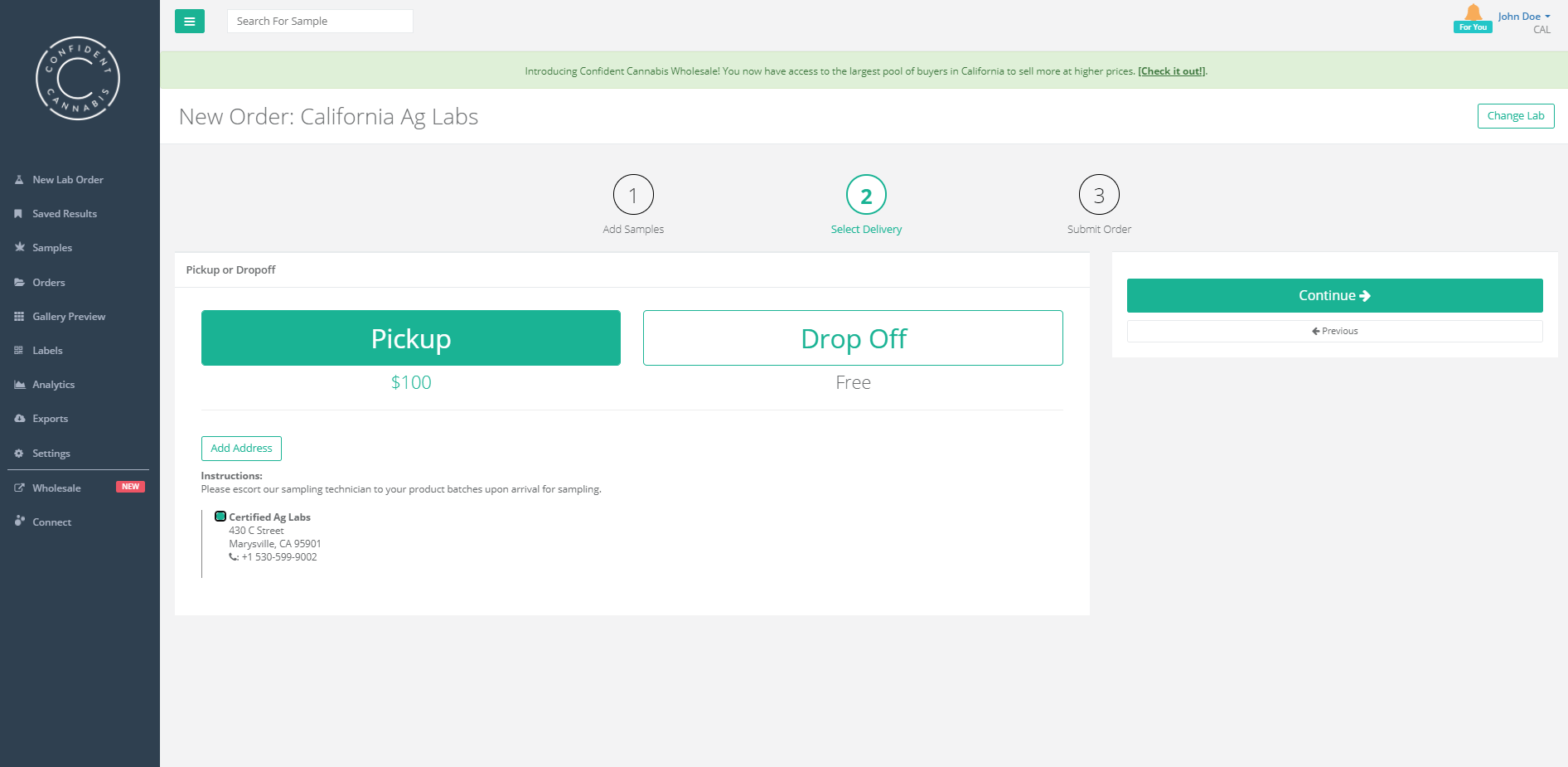Click the step 3 circle Submit Order
Viewport: 1568px width, 767px height.
(1099, 195)
